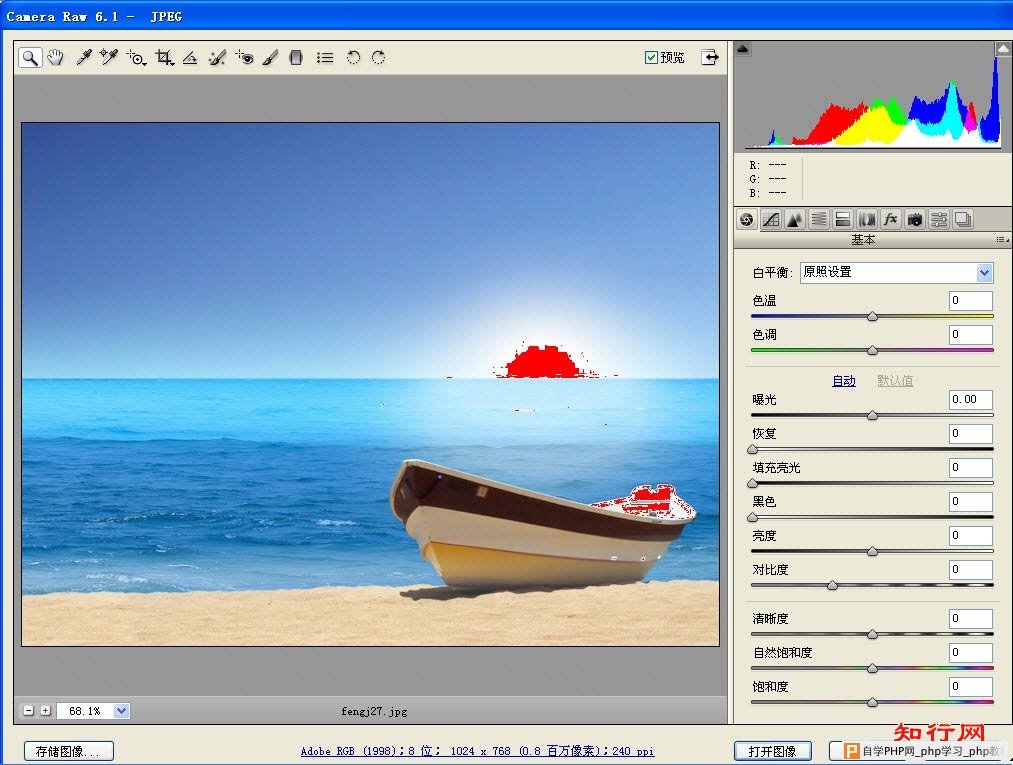Open the Tone Curve panel tab
Viewport: 1013px width, 765px height.
tap(771, 220)
